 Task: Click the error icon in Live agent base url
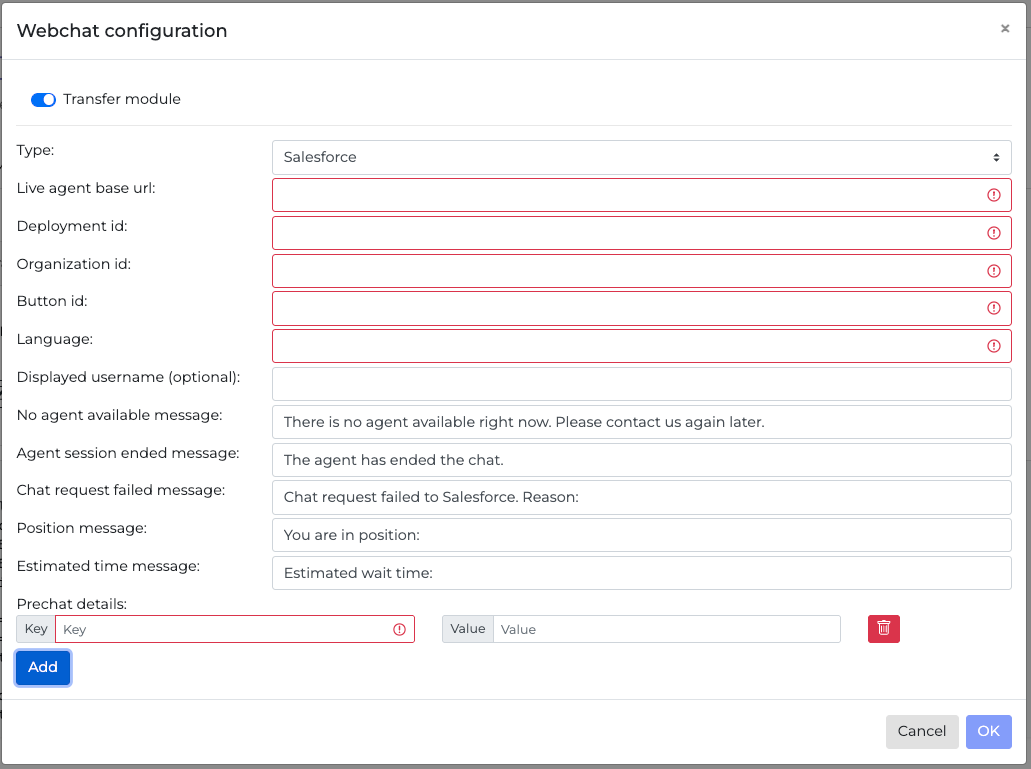pyautogui.click(x=993, y=195)
